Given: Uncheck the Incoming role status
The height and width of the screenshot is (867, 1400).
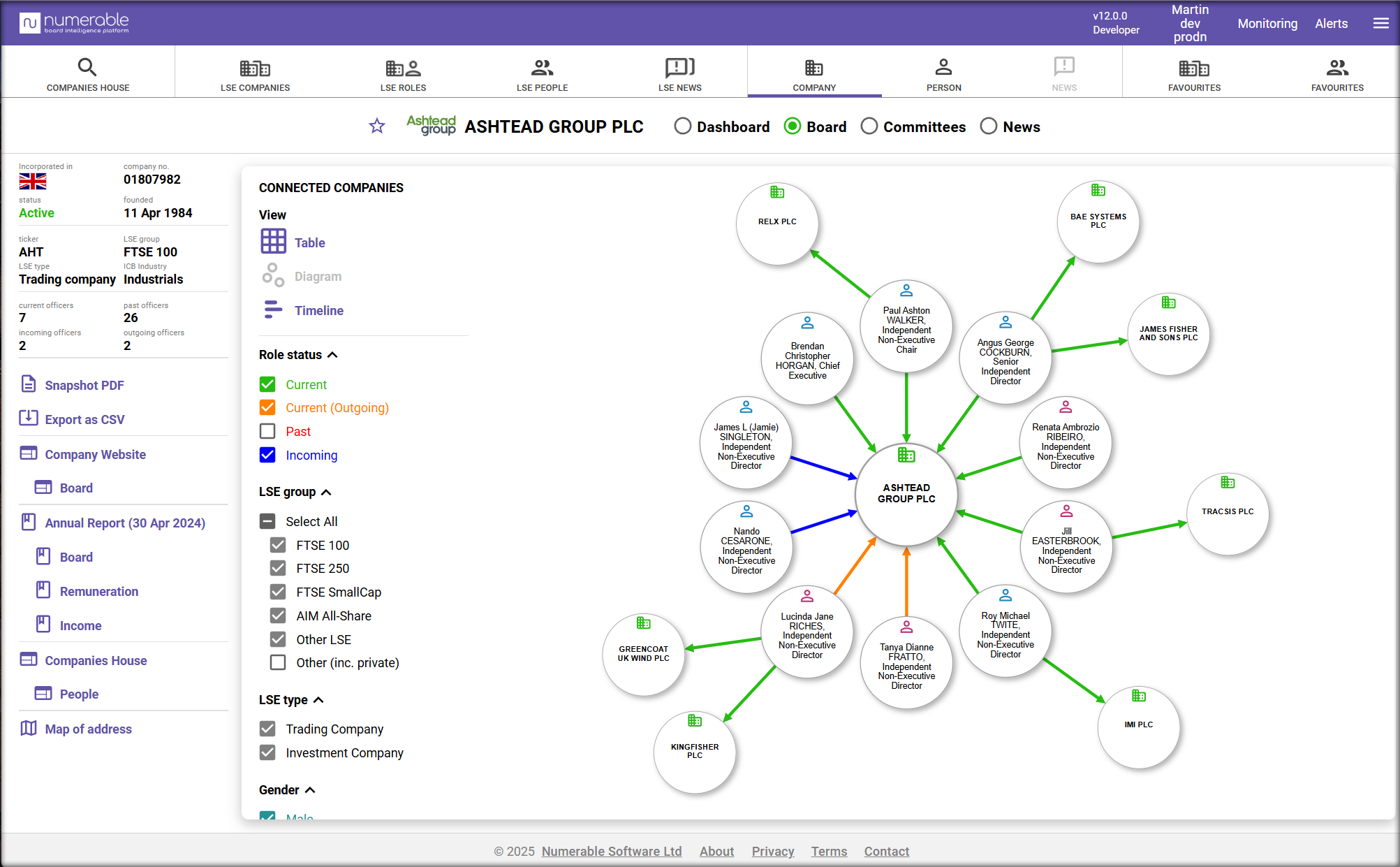Looking at the screenshot, I should click(267, 455).
